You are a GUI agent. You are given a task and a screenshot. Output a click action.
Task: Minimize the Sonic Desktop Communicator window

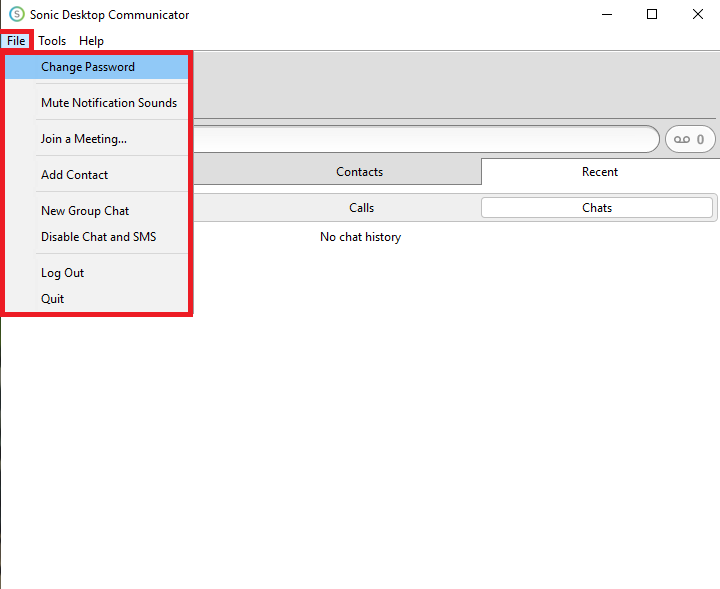[x=607, y=14]
